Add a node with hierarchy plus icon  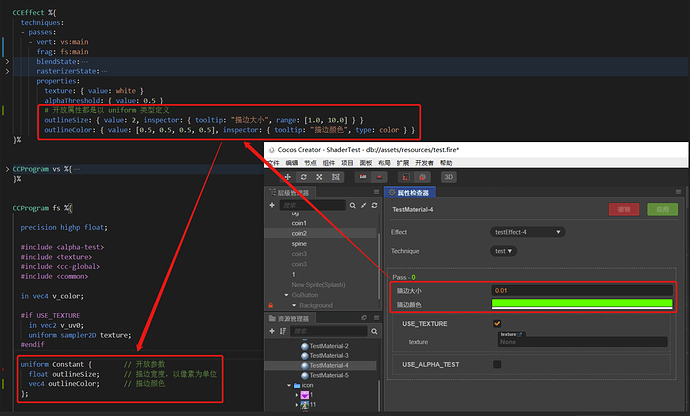click(272, 205)
